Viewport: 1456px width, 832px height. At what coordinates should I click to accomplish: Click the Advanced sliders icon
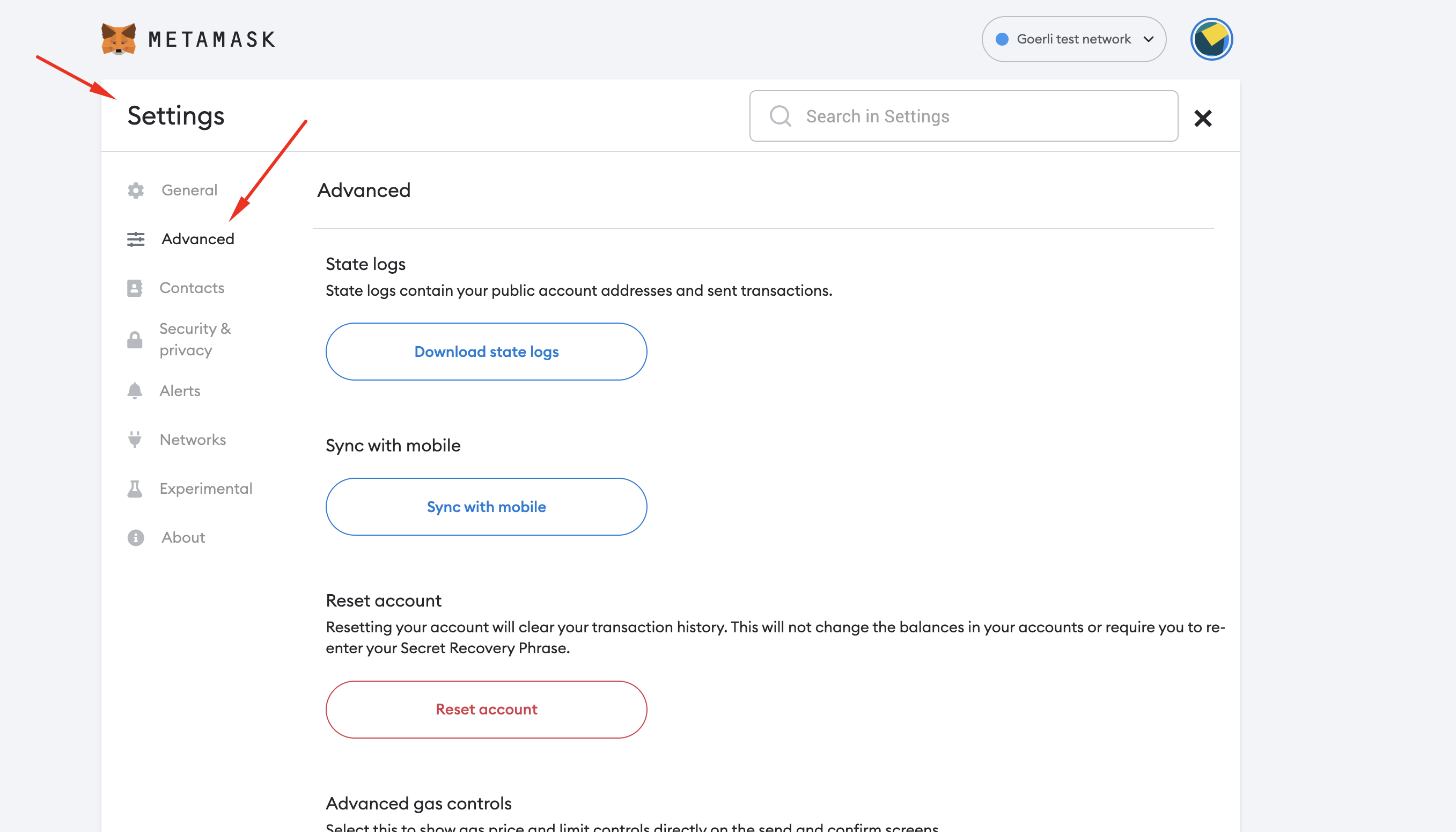pyautogui.click(x=135, y=239)
